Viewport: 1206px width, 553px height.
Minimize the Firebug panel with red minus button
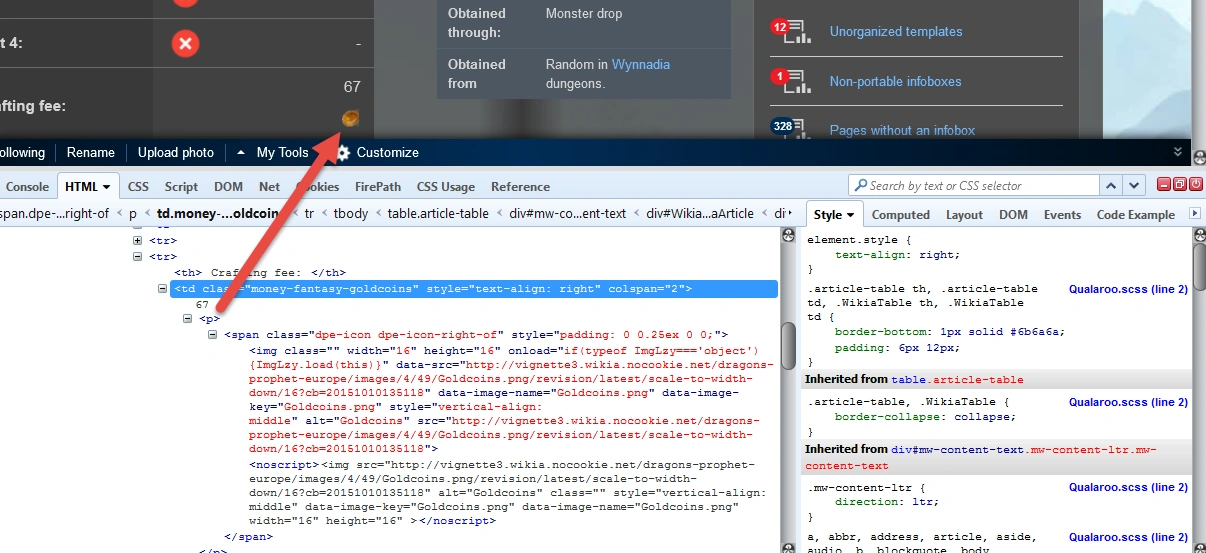pos(1165,185)
